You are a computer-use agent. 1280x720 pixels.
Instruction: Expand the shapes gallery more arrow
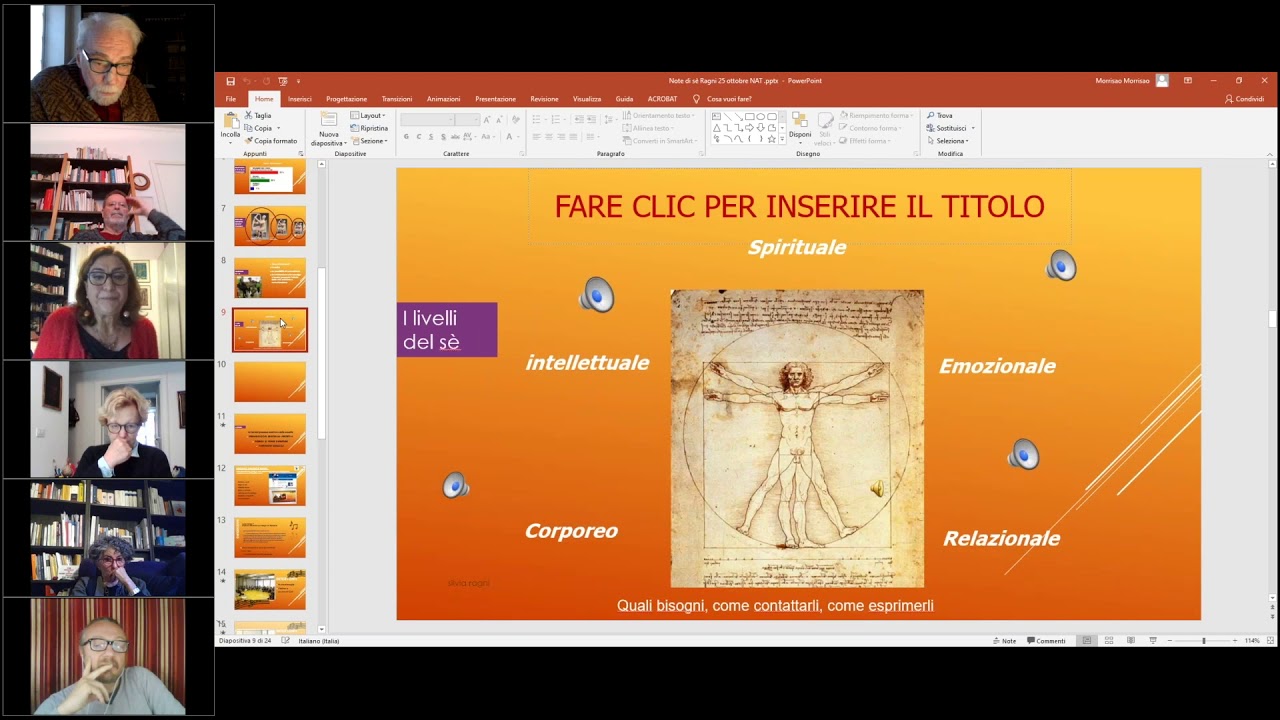click(x=781, y=140)
